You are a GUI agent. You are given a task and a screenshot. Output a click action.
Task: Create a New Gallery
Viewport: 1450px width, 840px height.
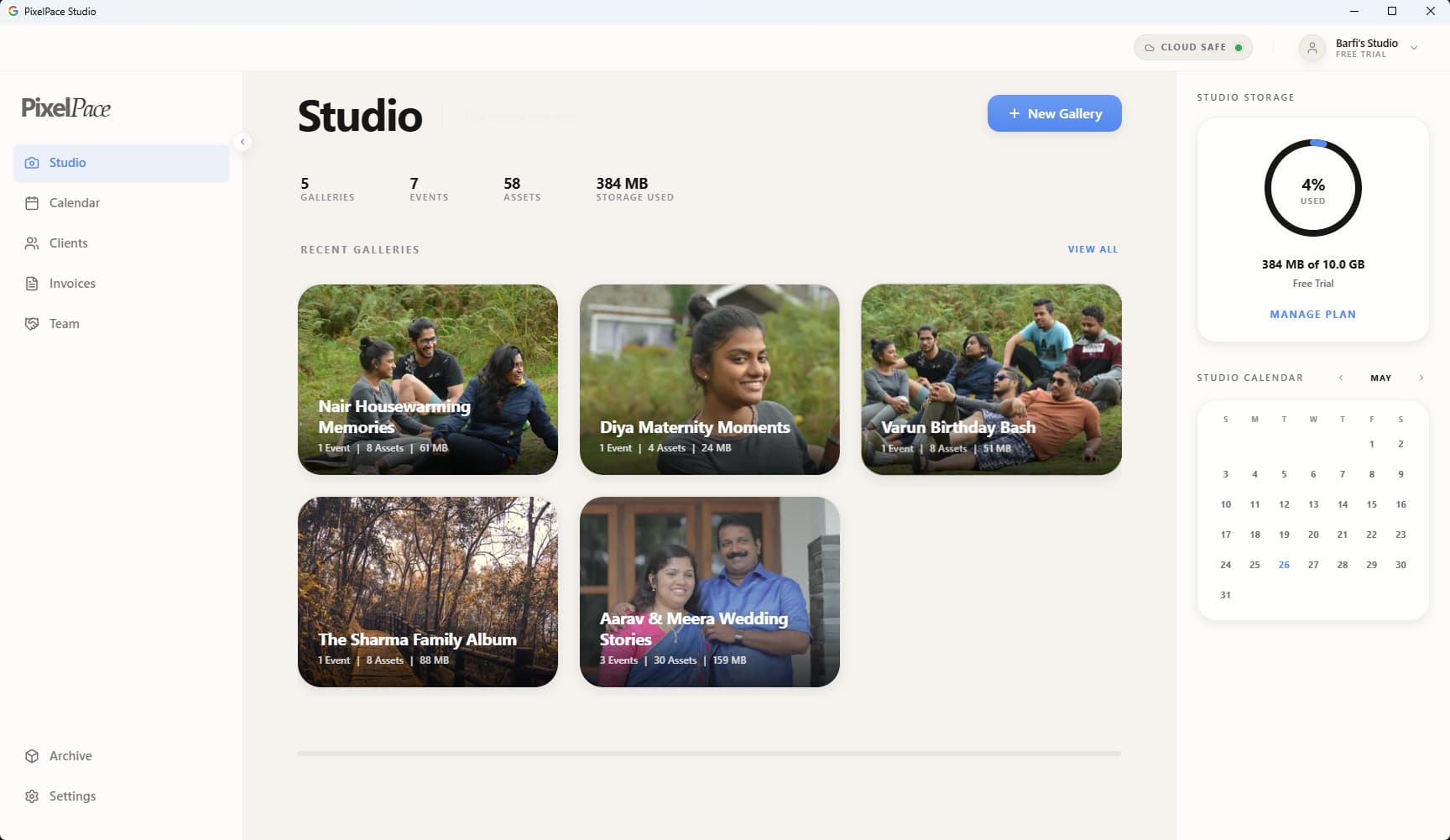click(1054, 113)
